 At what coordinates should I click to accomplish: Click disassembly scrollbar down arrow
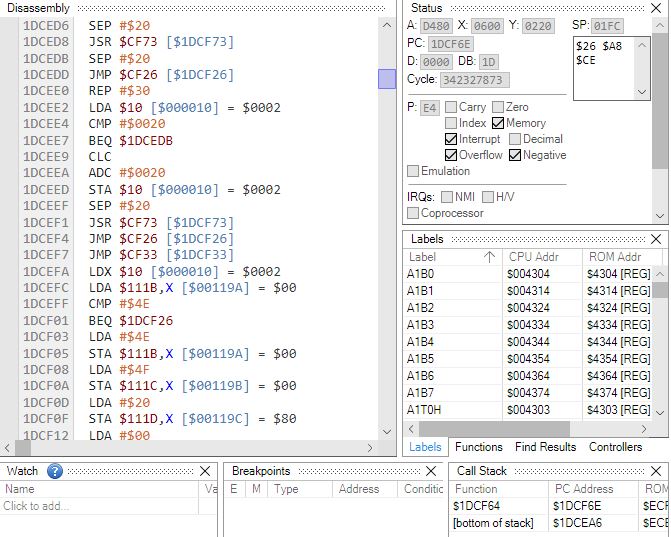[387, 431]
